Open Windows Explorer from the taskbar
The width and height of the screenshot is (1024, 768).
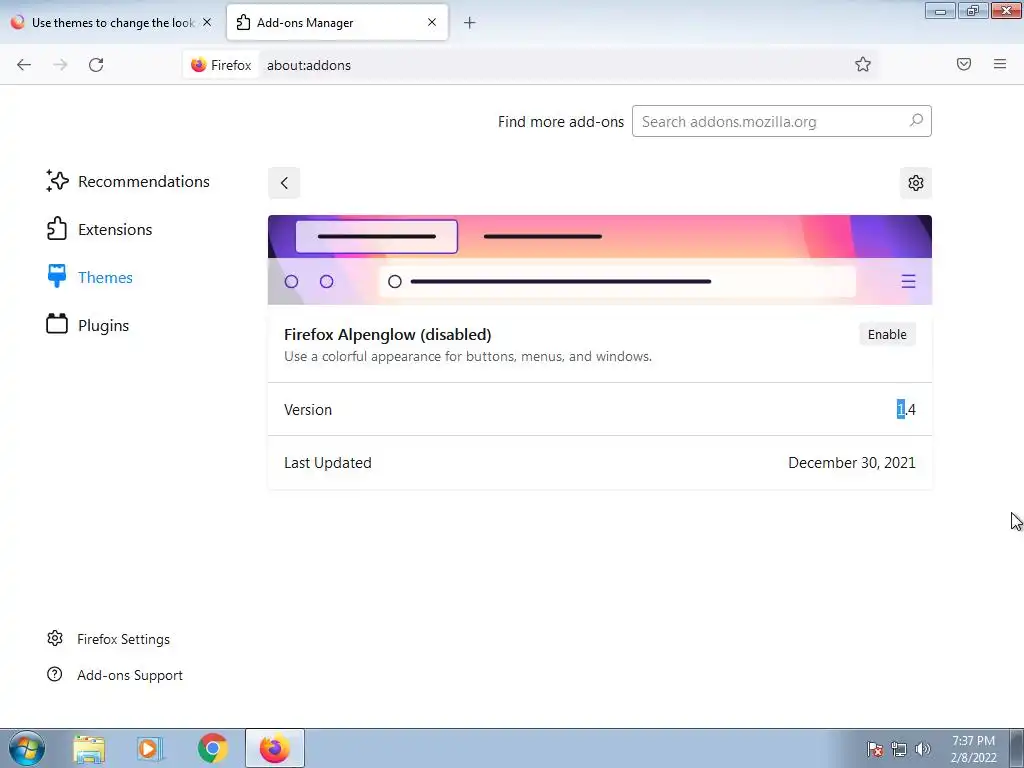[x=89, y=749]
